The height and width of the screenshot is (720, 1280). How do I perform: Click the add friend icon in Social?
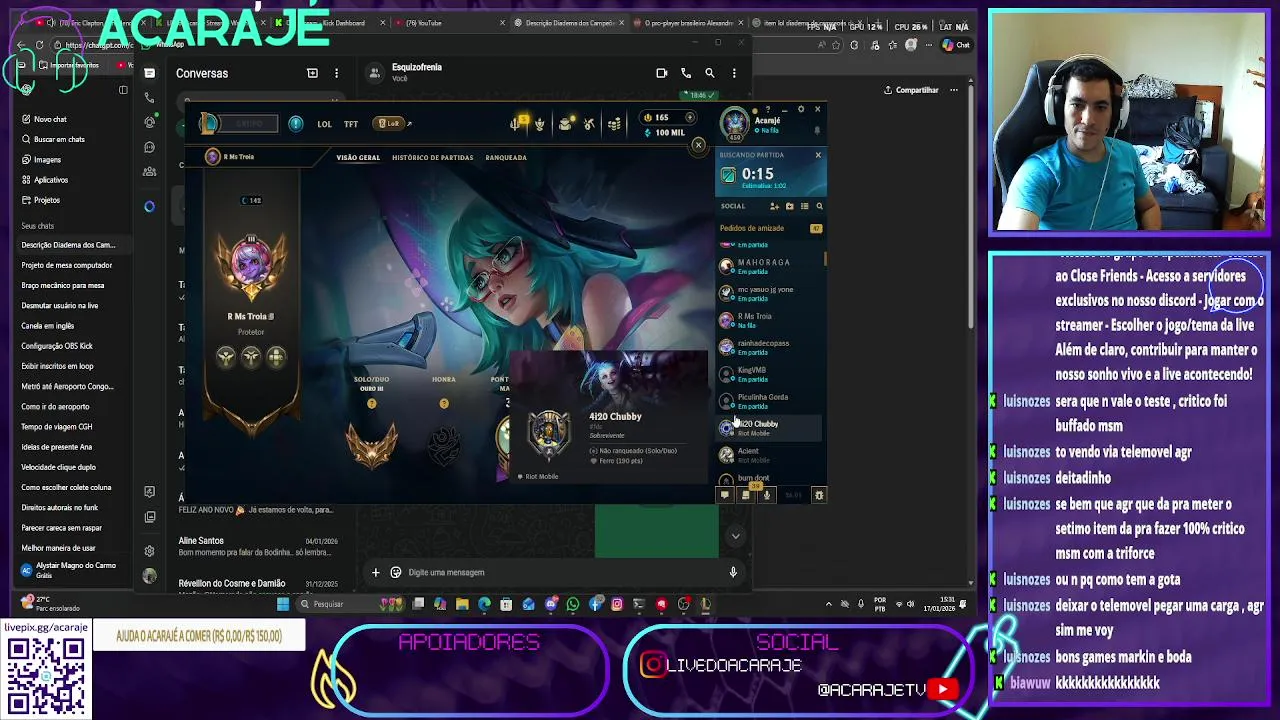tap(774, 206)
